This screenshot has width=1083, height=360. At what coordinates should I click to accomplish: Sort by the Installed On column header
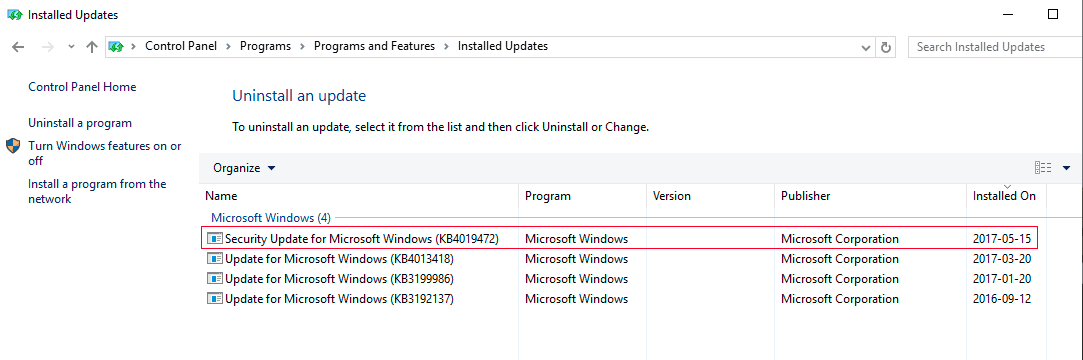(1006, 196)
